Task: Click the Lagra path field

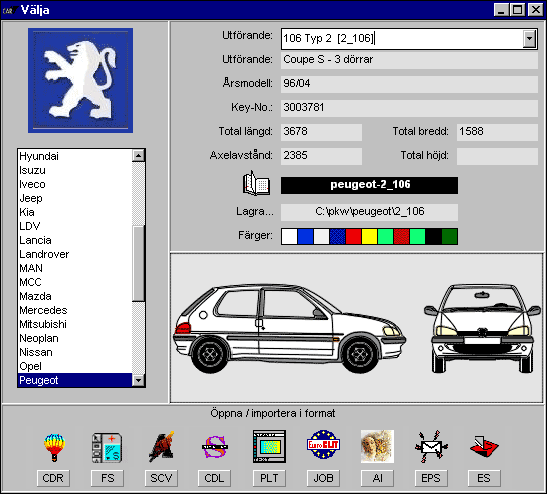Action: tap(369, 212)
